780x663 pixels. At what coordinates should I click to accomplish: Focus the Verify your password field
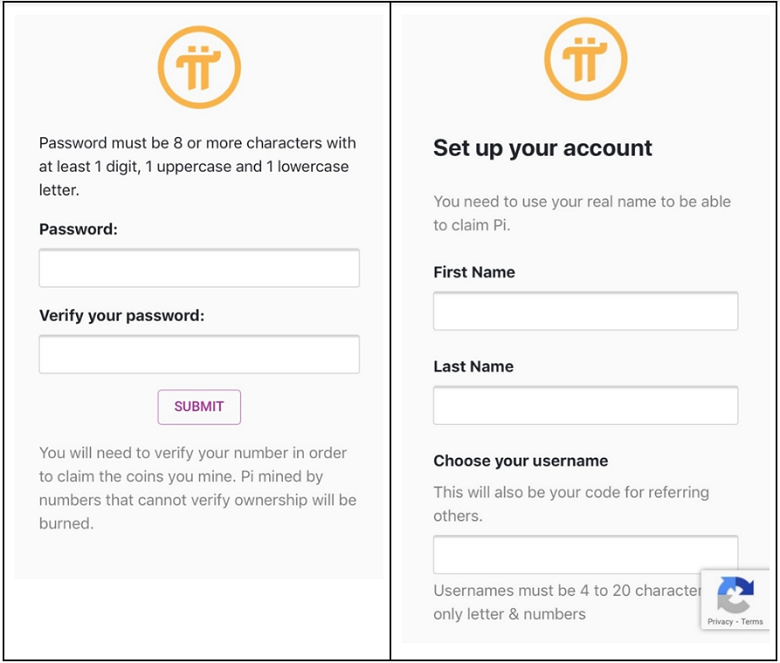(199, 355)
